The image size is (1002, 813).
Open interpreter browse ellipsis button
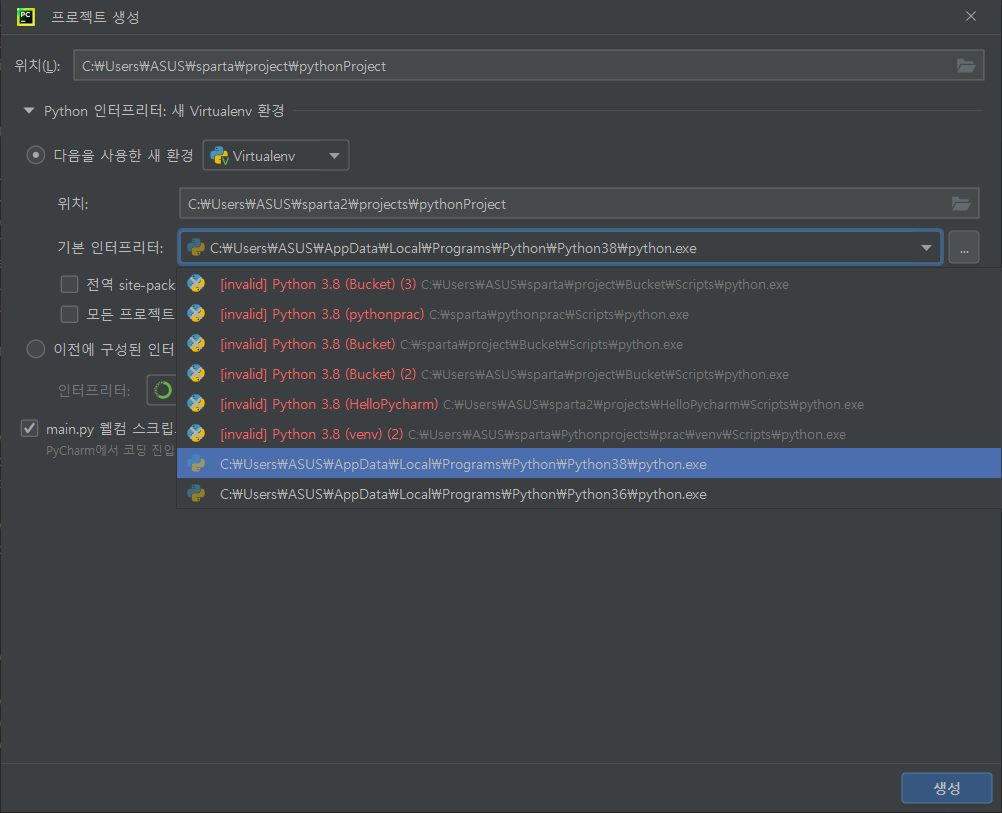tap(964, 248)
